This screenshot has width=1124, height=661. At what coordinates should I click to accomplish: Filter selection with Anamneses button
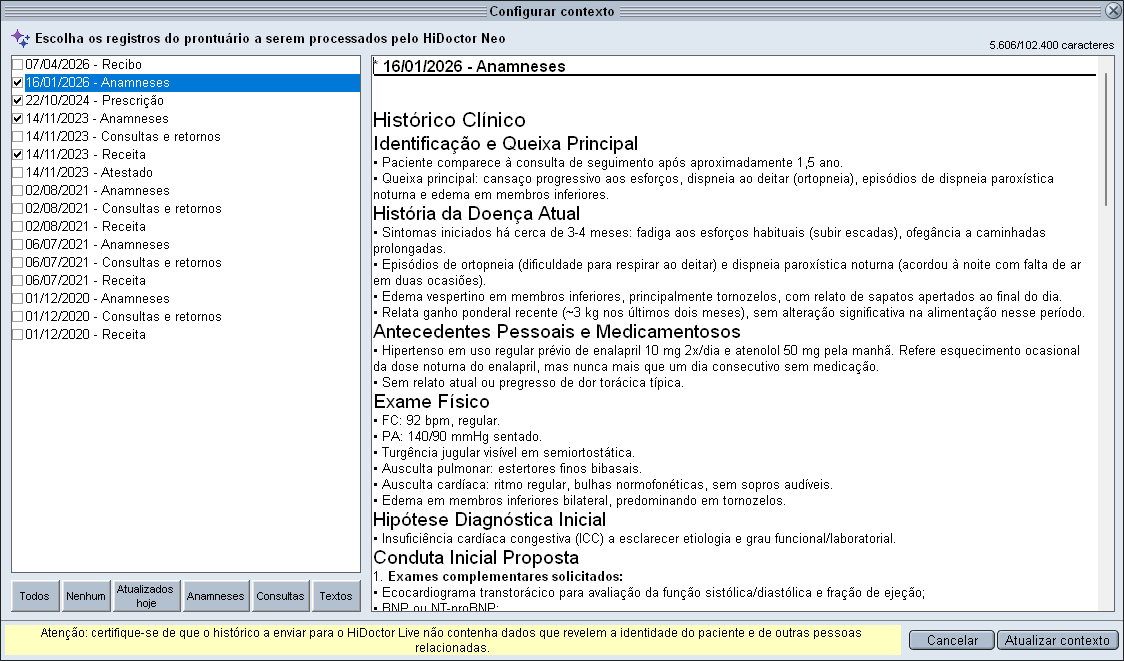click(x=216, y=596)
